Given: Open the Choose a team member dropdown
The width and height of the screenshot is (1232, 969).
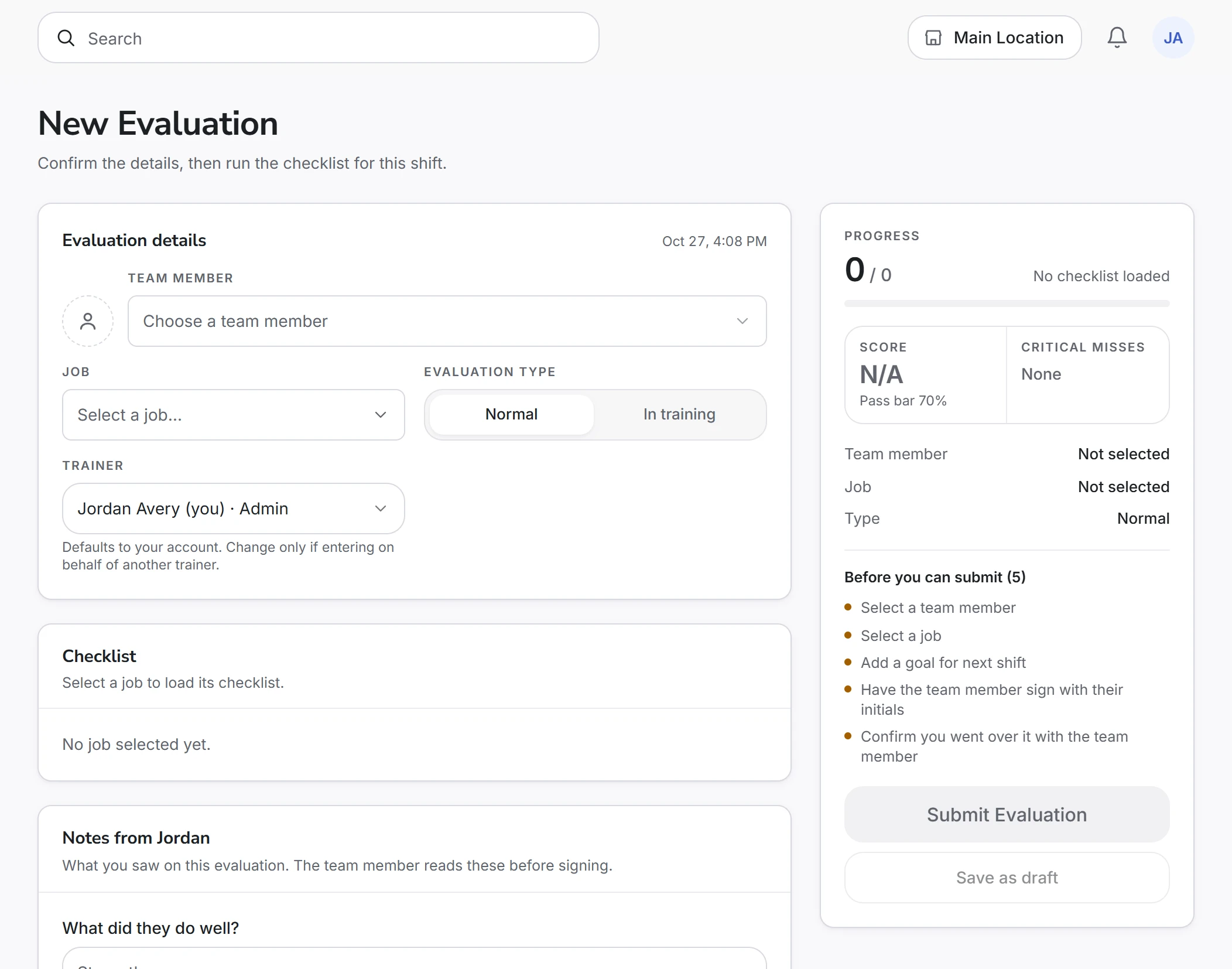Looking at the screenshot, I should [447, 321].
